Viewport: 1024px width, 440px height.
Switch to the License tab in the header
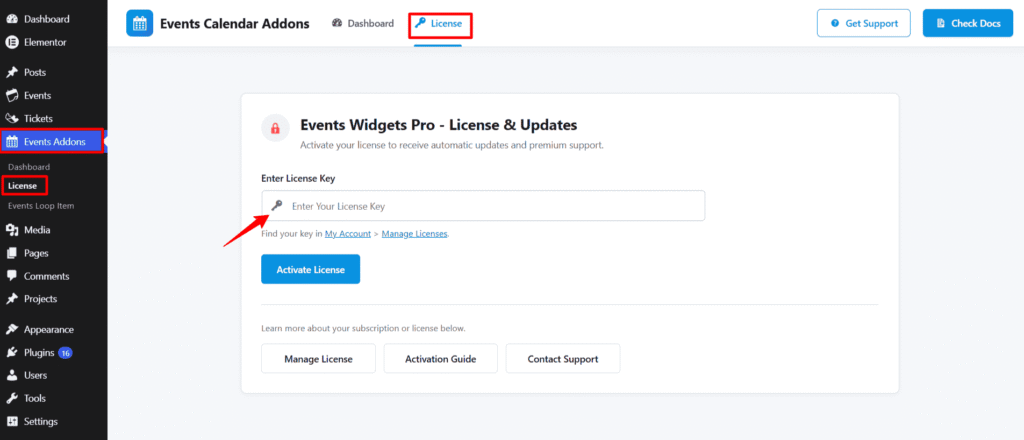(x=438, y=24)
